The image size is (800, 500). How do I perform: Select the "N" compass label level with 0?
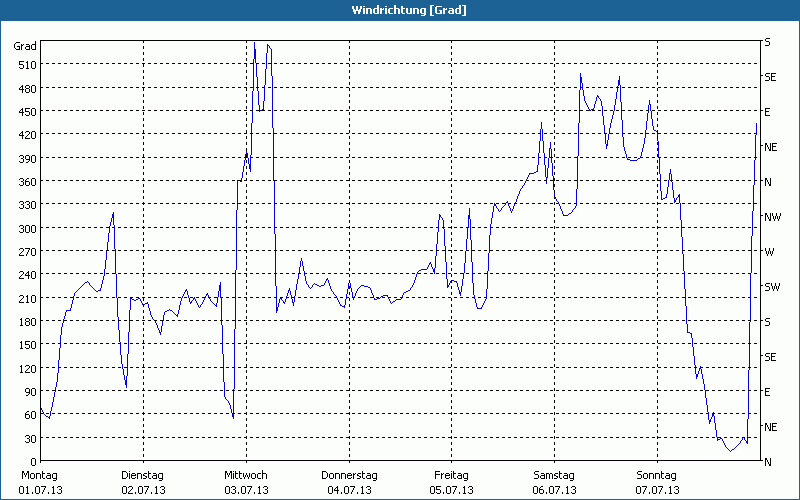click(x=768, y=462)
